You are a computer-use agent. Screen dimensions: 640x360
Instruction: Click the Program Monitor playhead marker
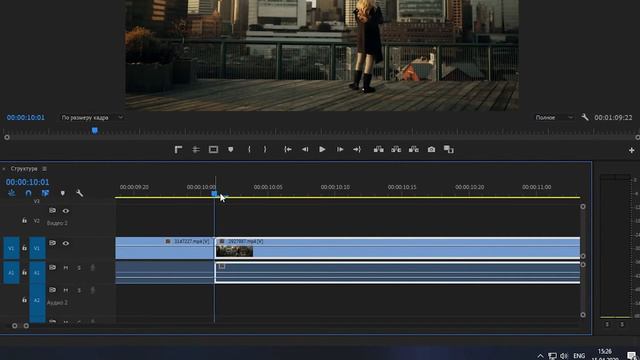pos(95,131)
